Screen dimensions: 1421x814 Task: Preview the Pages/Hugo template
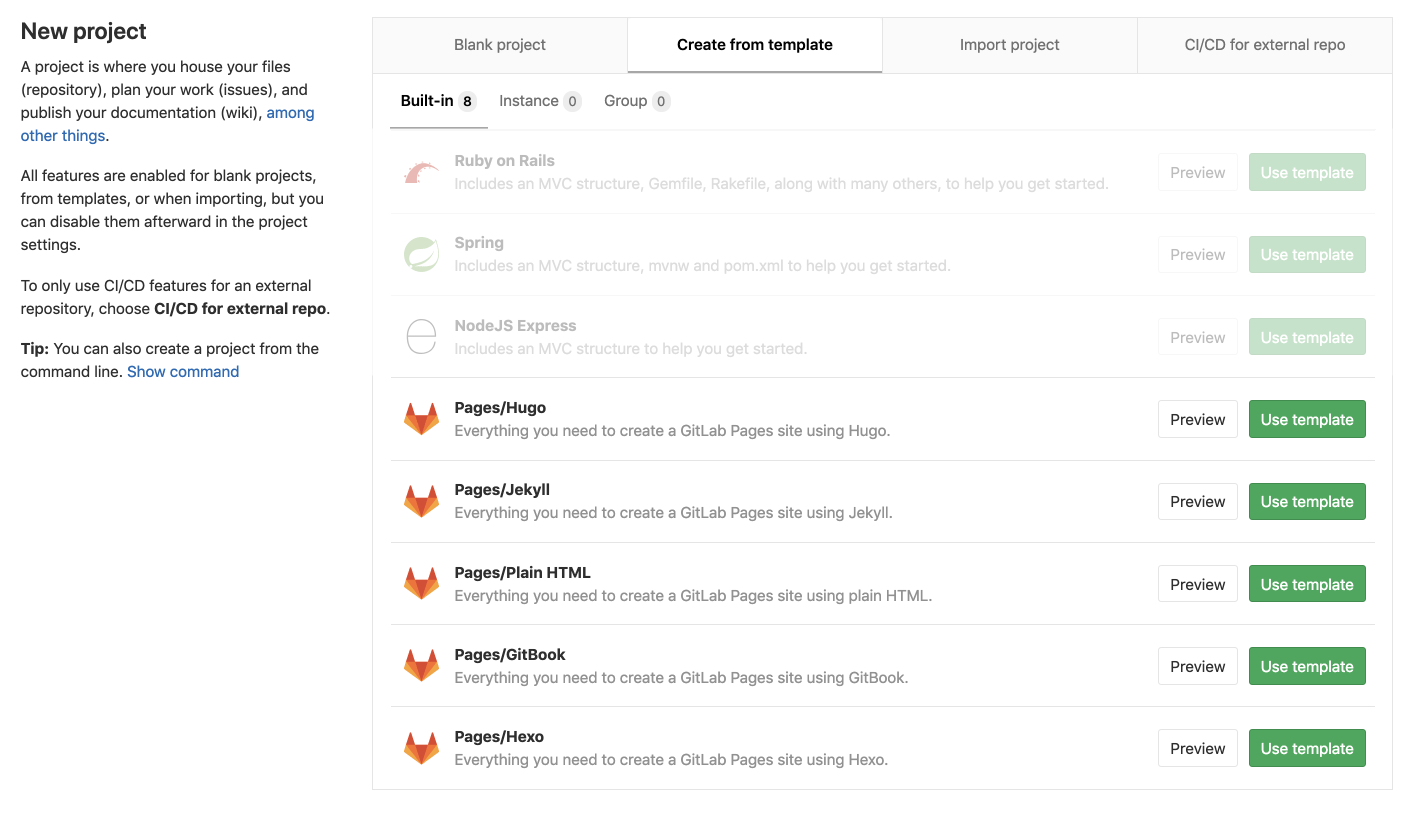1197,419
